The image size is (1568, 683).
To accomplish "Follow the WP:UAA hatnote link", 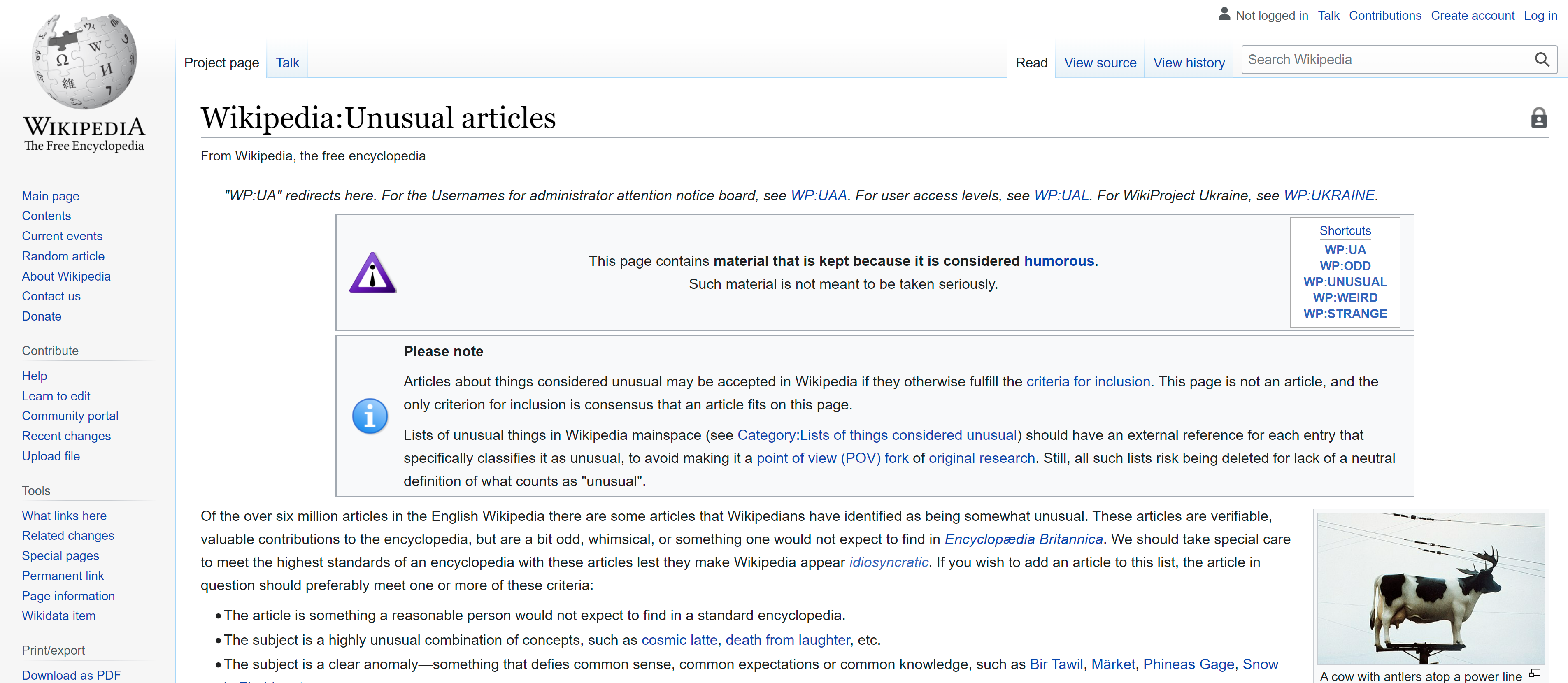I will click(x=819, y=195).
